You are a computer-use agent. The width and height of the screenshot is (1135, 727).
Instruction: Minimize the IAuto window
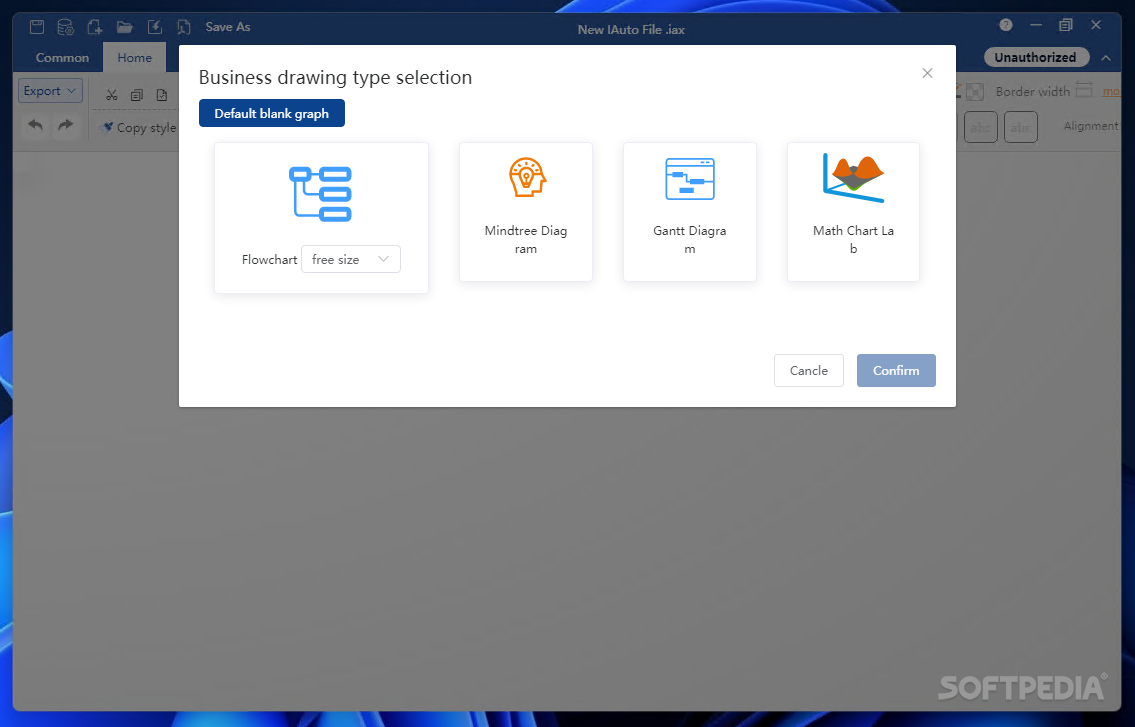tap(1036, 25)
